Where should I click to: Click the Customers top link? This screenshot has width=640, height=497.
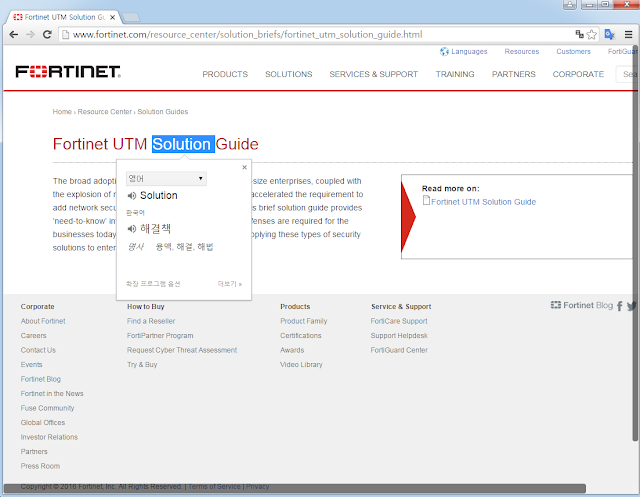573,51
